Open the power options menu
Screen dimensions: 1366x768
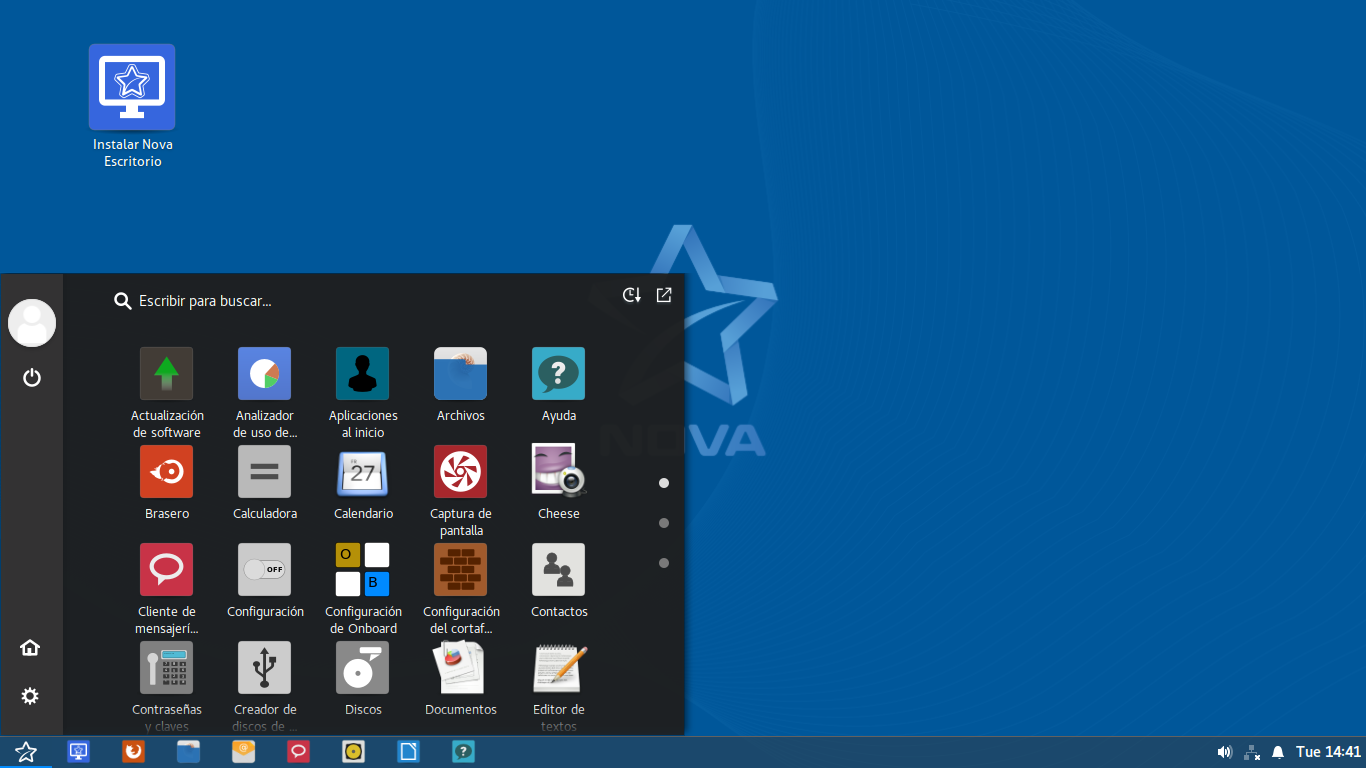click(x=32, y=377)
